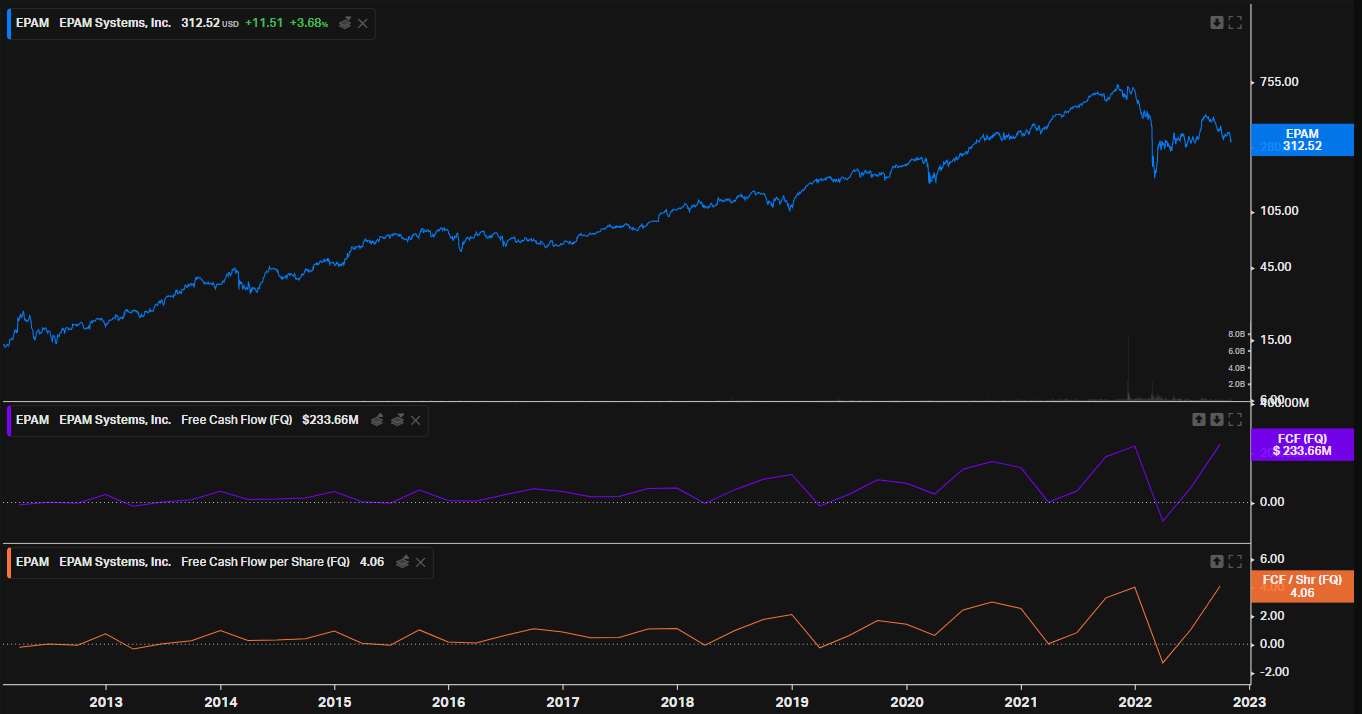Click the orange FCF per Share color bar
Viewport: 1362px width, 714px height.
tap(9, 562)
